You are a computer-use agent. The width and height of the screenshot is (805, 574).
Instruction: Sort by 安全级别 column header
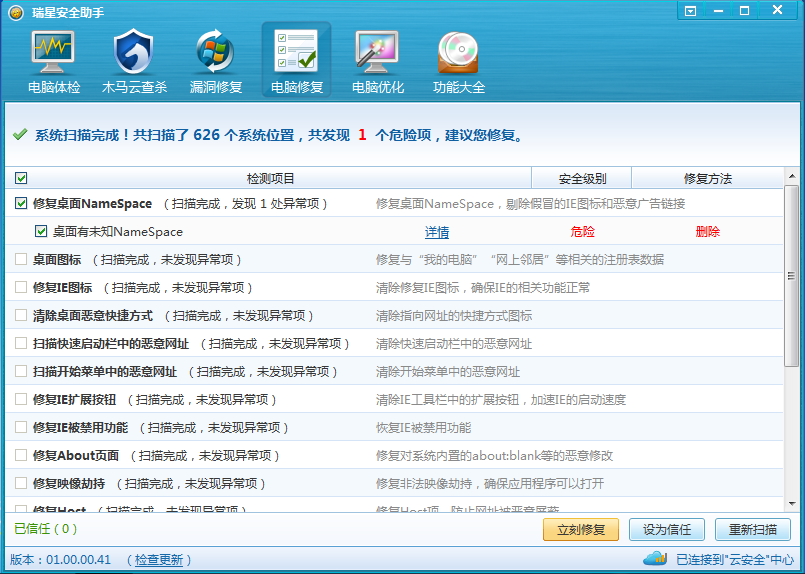[x=582, y=178]
